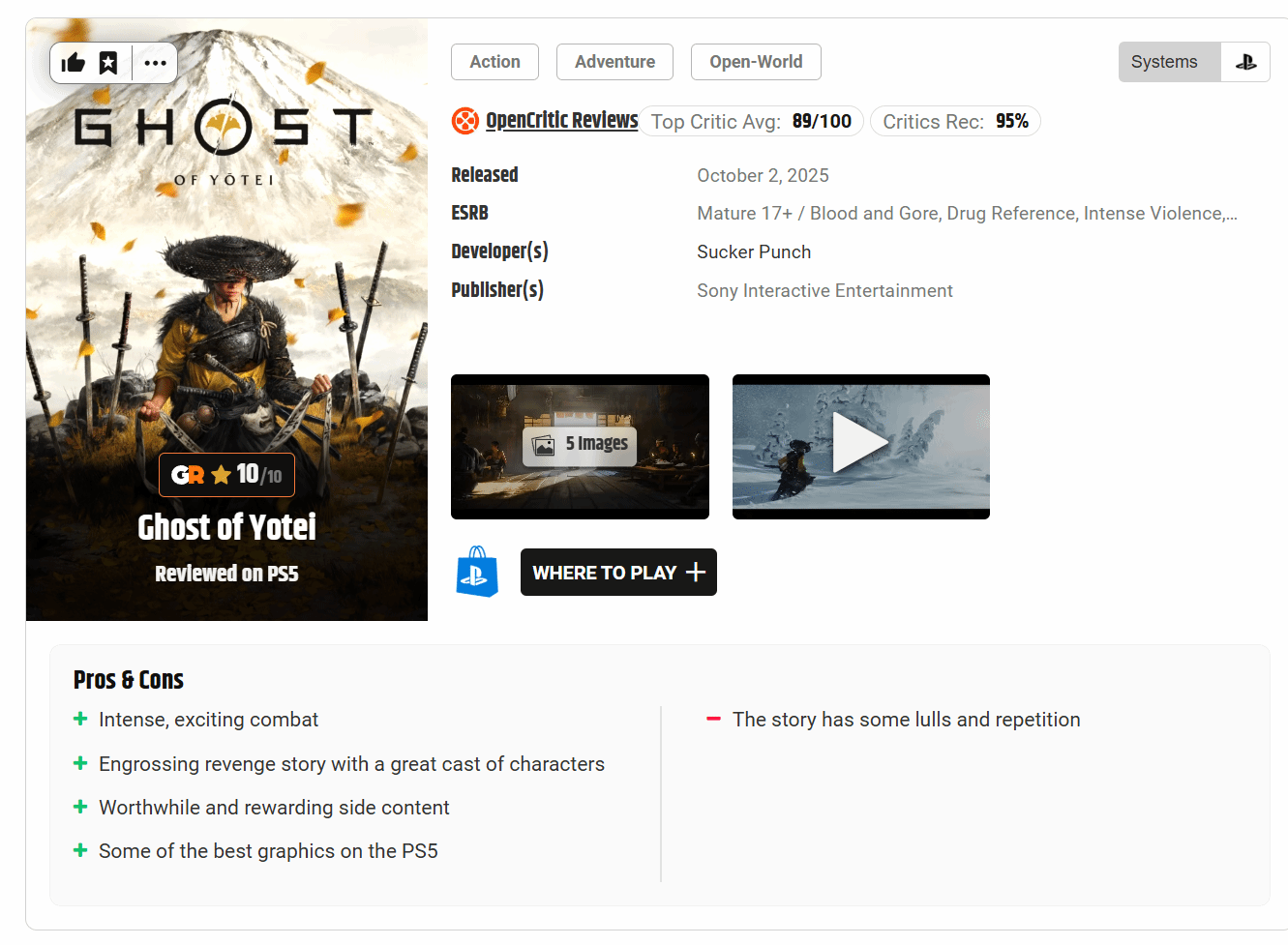The width and height of the screenshot is (1288, 945).
Task: Open the Sucker Punch developer link
Action: point(754,252)
